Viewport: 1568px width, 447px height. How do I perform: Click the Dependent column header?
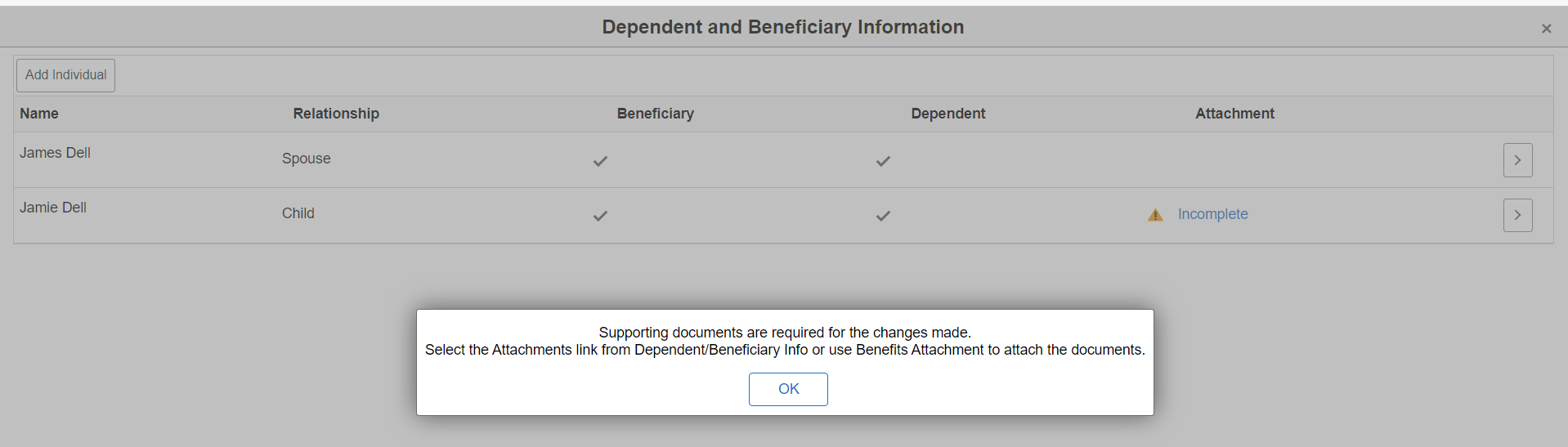coord(948,114)
